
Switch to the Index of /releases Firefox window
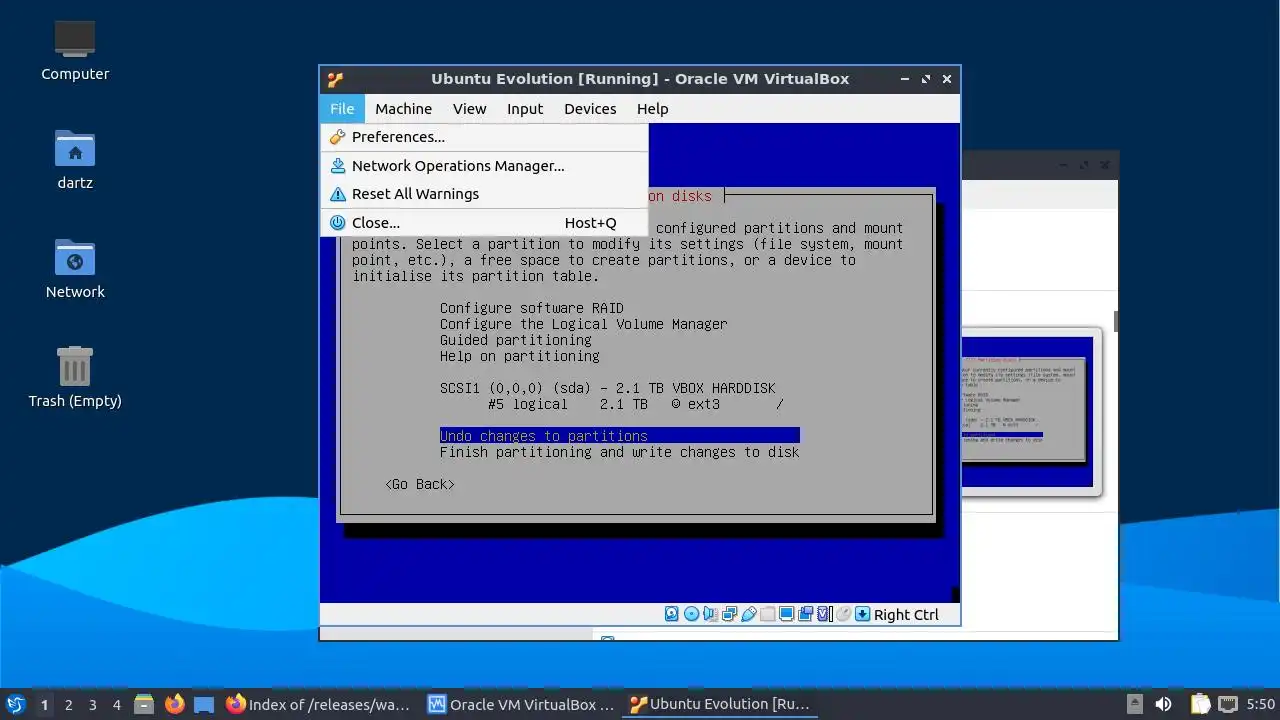(x=318, y=704)
